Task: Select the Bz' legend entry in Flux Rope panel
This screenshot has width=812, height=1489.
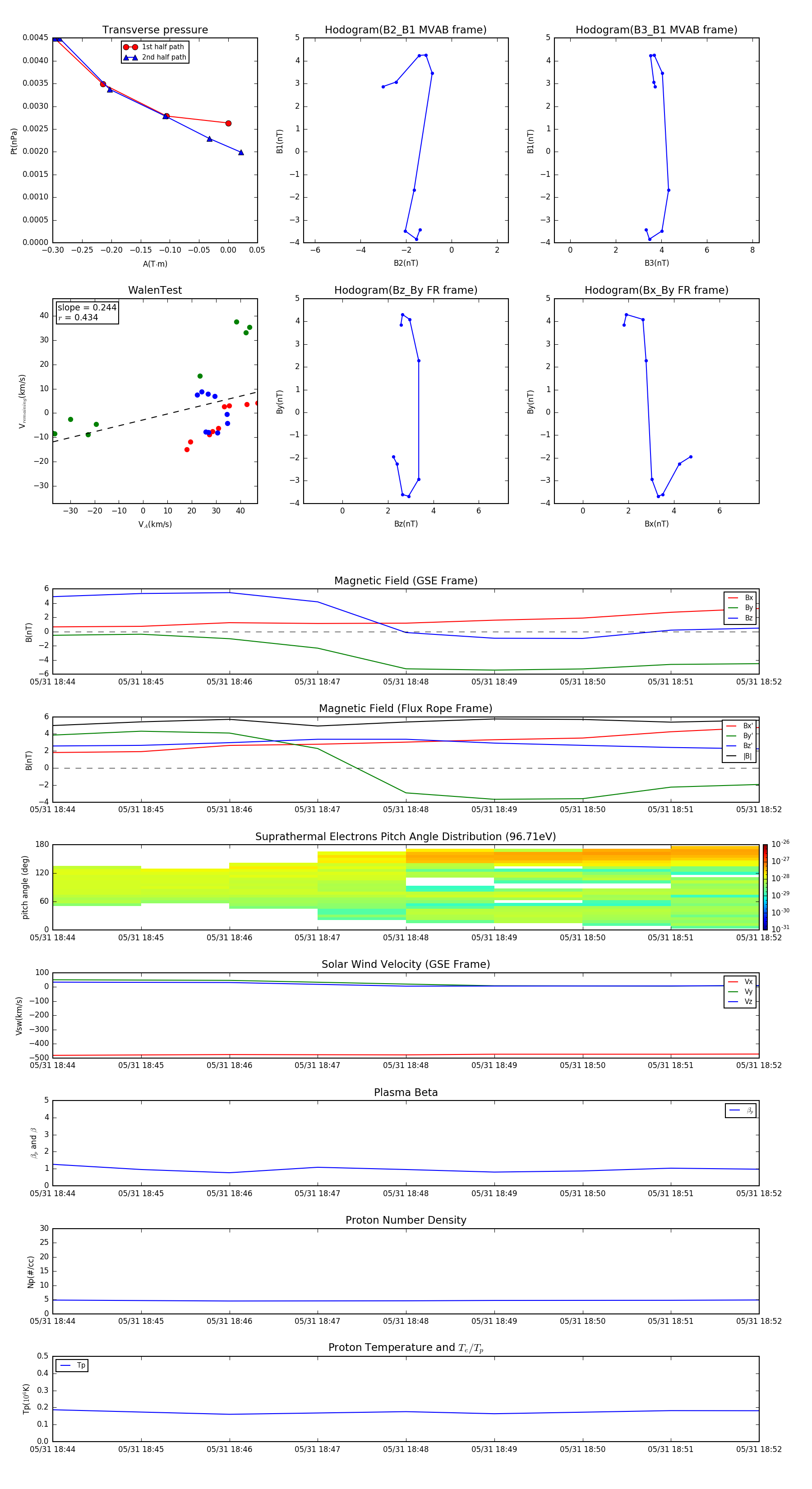Action: tap(739, 746)
